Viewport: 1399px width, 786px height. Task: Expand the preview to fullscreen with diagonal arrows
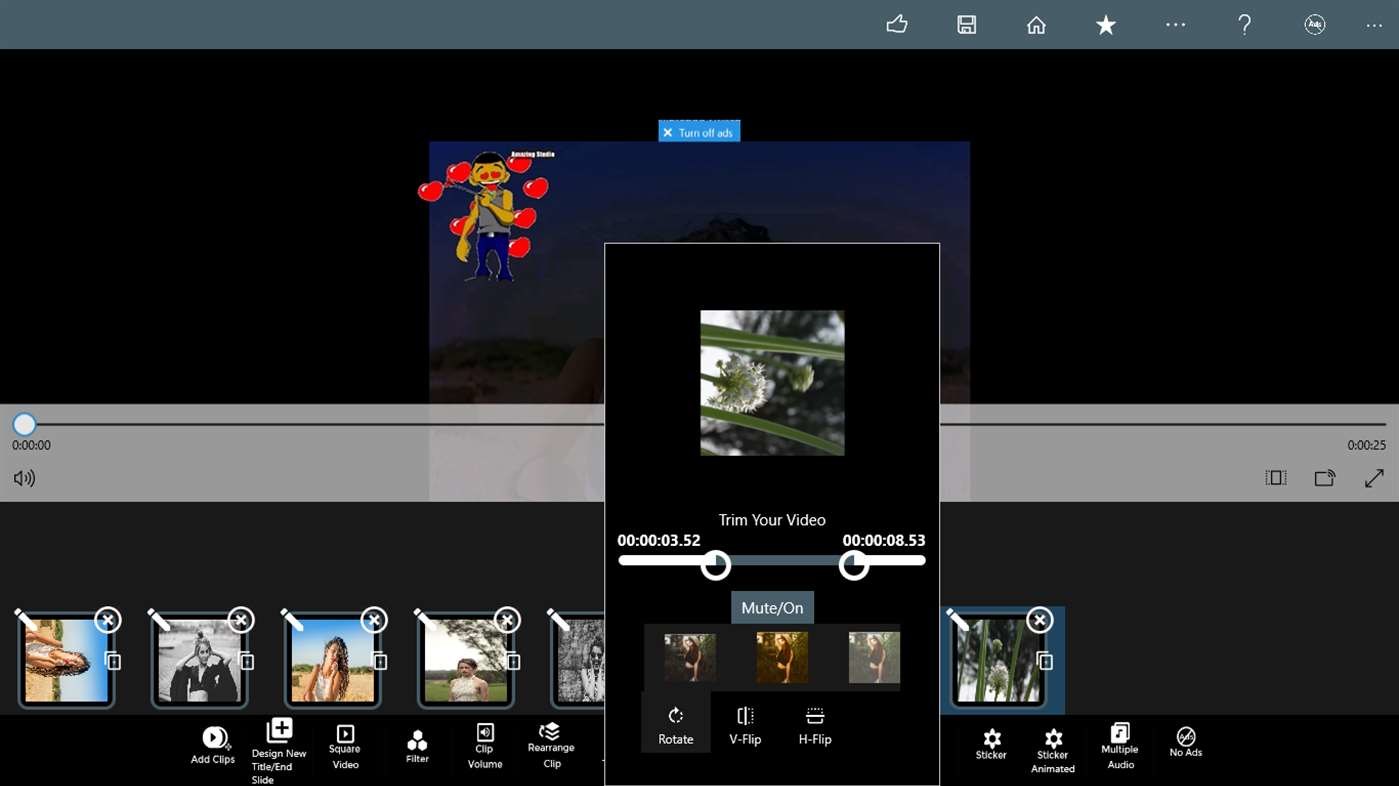click(x=1374, y=477)
